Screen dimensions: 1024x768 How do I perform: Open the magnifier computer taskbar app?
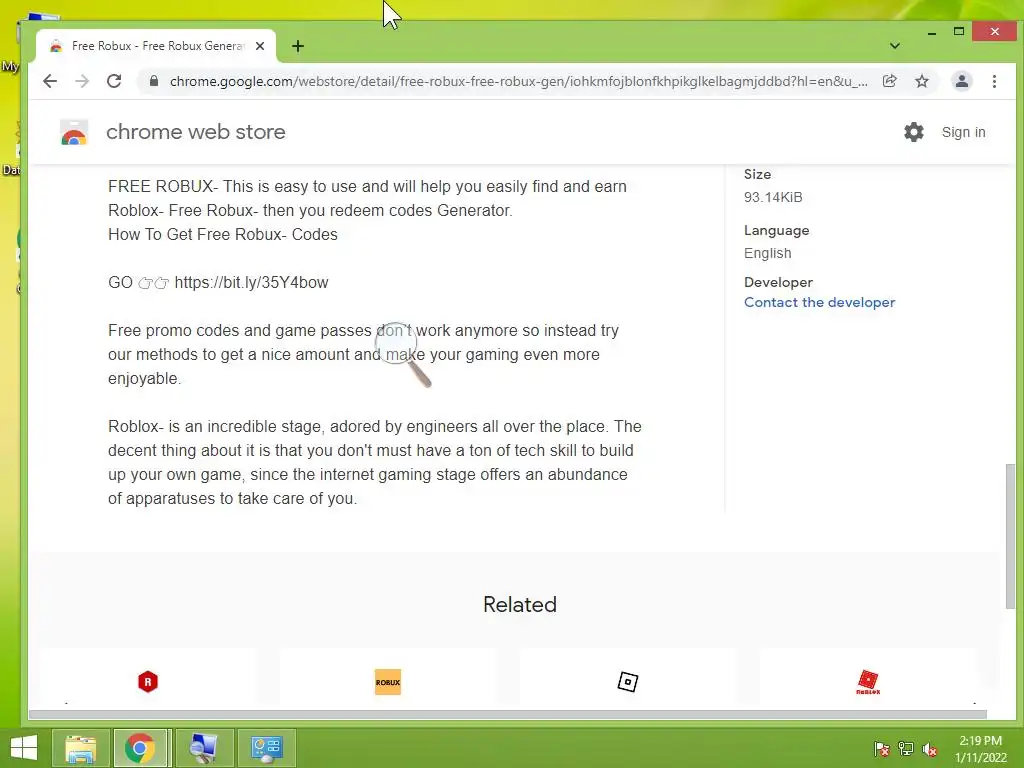(x=204, y=748)
